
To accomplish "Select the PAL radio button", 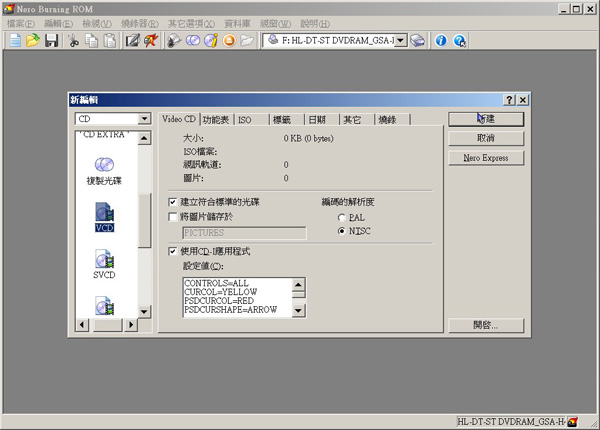I will (341, 218).
